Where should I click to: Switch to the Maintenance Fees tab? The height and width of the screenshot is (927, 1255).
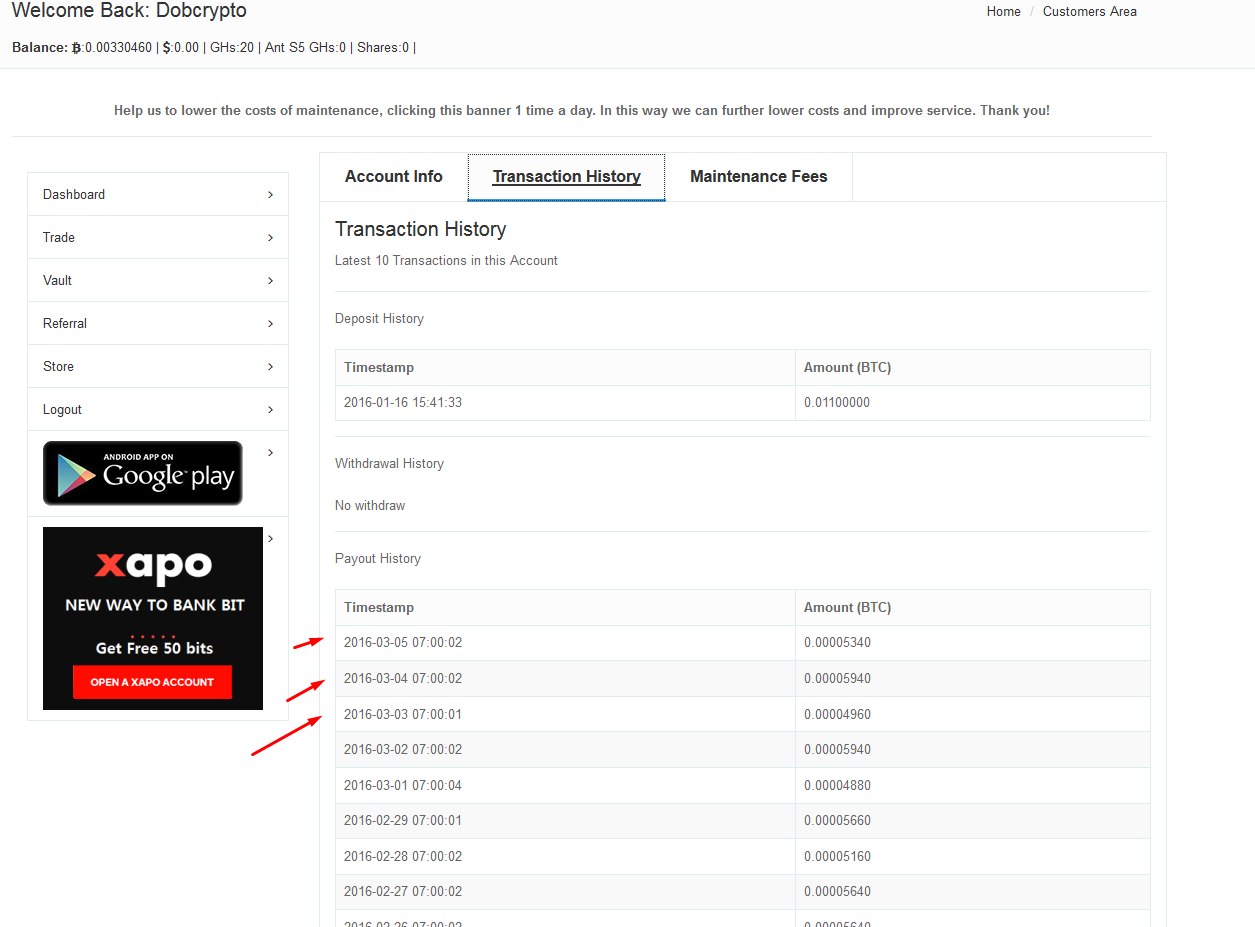tap(758, 177)
